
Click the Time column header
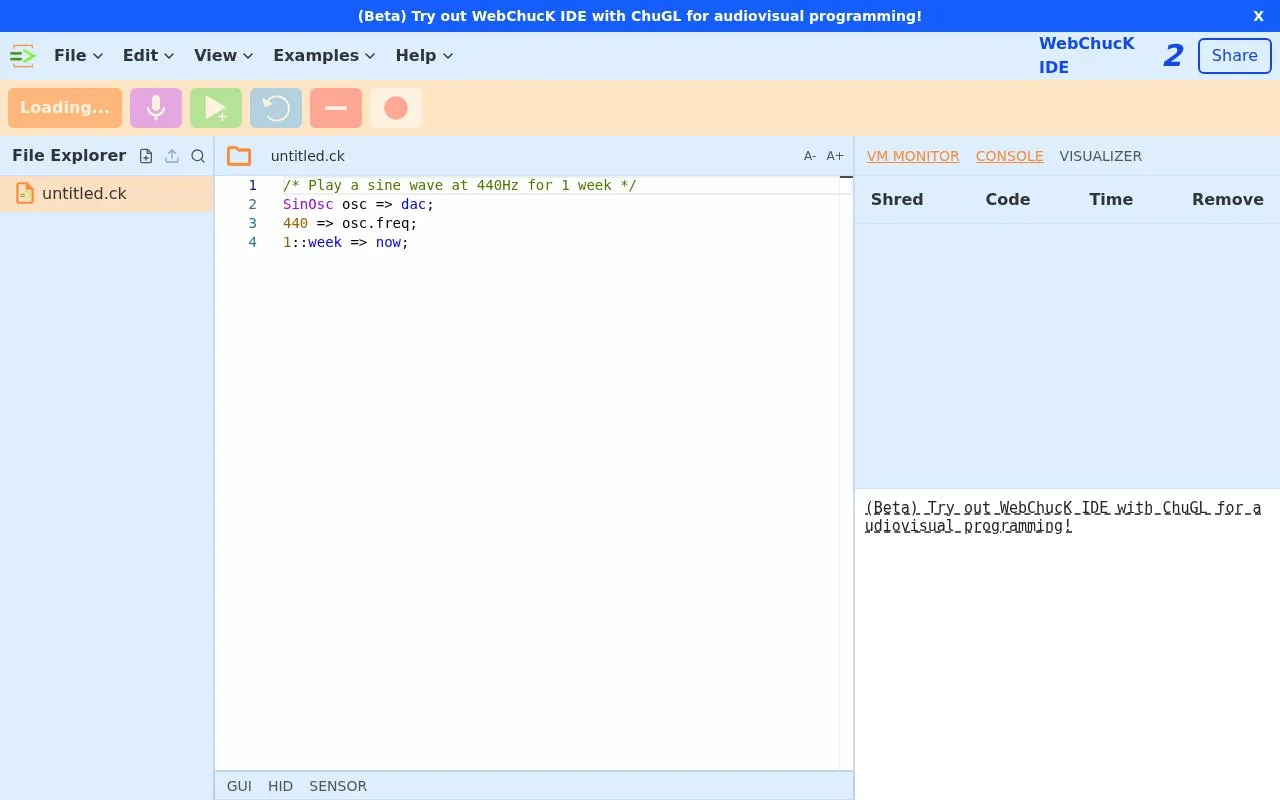[1111, 199]
